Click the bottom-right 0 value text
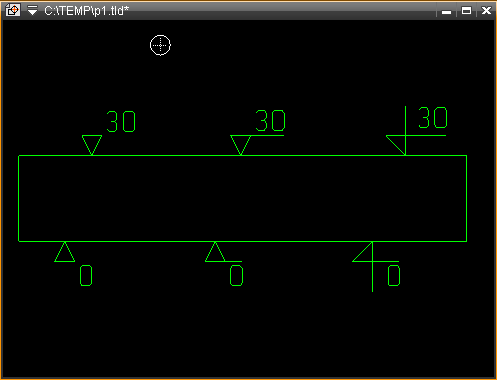Screen dimensions: 497x380 coord(394,275)
